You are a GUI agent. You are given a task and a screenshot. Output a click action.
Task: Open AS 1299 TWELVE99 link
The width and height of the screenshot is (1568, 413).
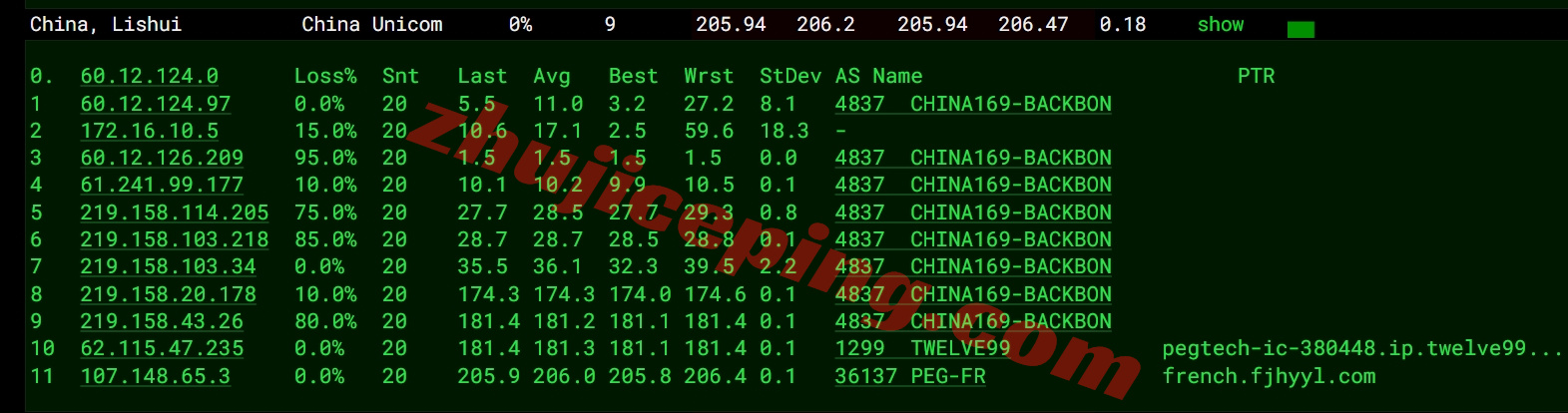922,348
